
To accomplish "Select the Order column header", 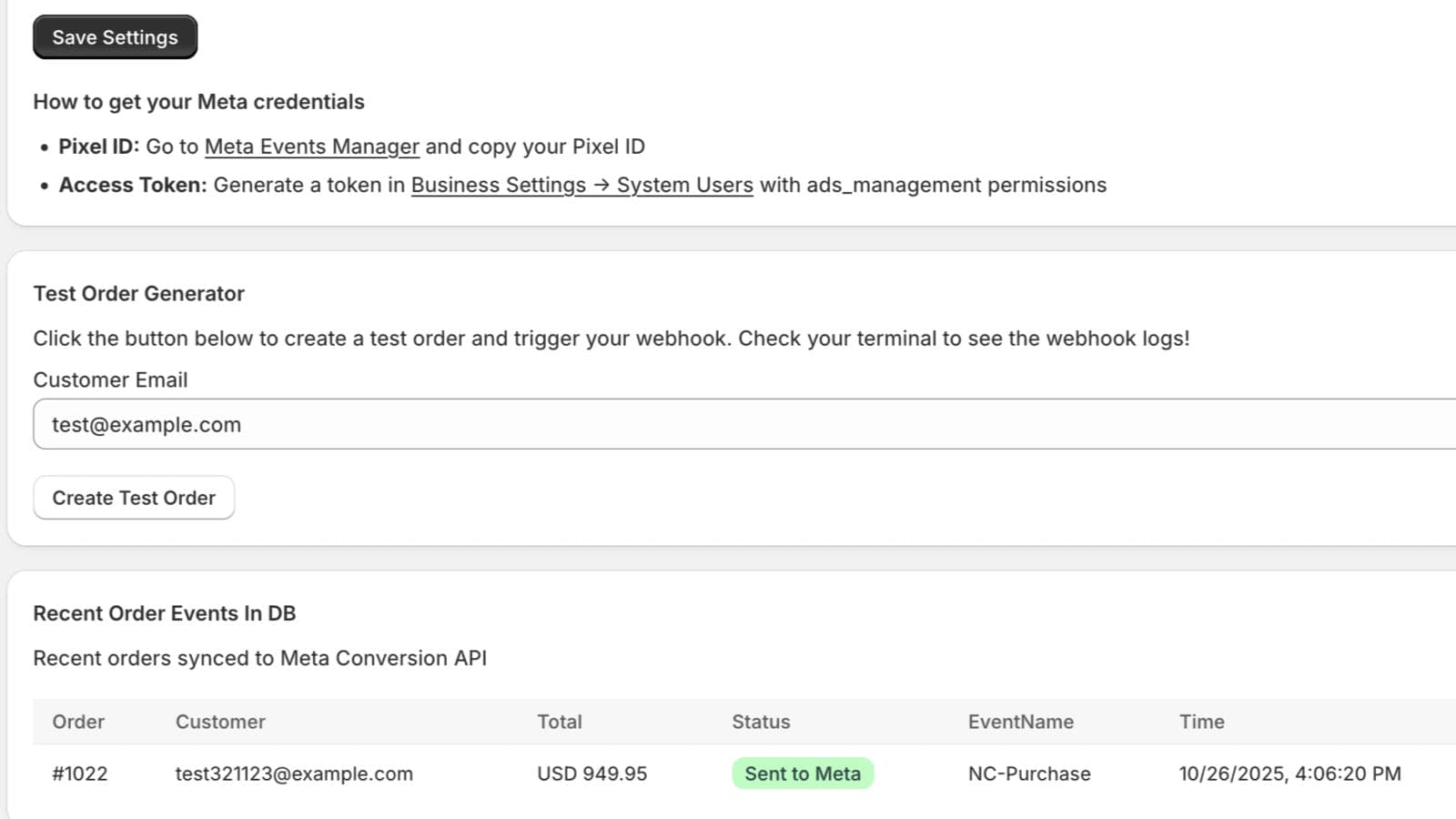I will [78, 722].
